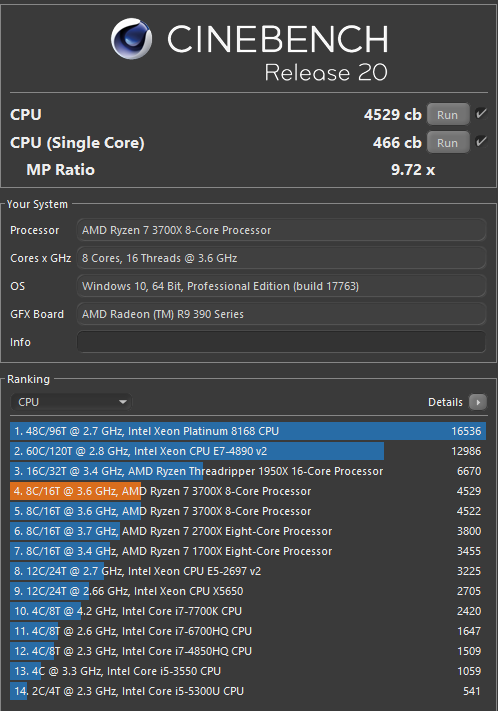Select the Core i5-5300U ranking row
Image resolution: width=498 pixels, height=711 pixels.
248,691
